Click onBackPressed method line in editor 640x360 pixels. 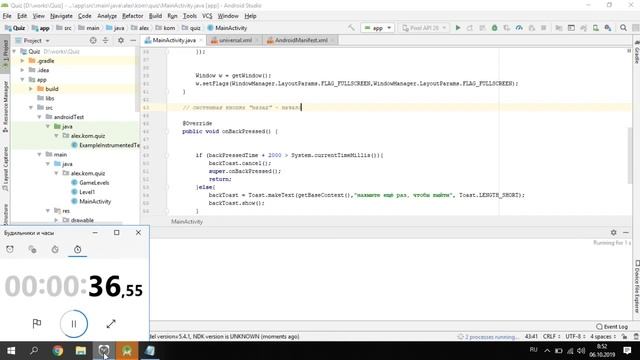tap(230, 131)
